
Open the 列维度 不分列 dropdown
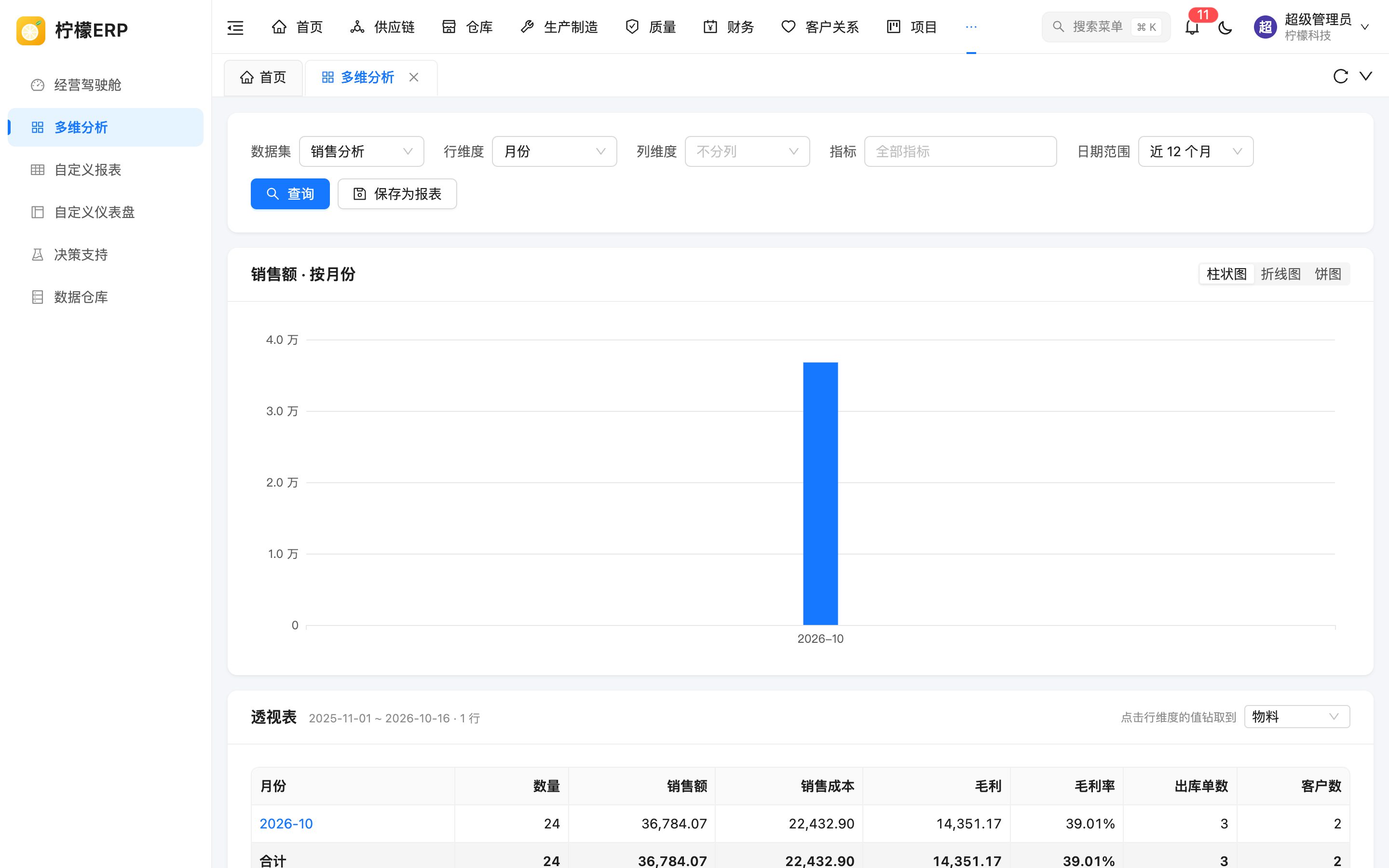pyautogui.click(x=747, y=151)
